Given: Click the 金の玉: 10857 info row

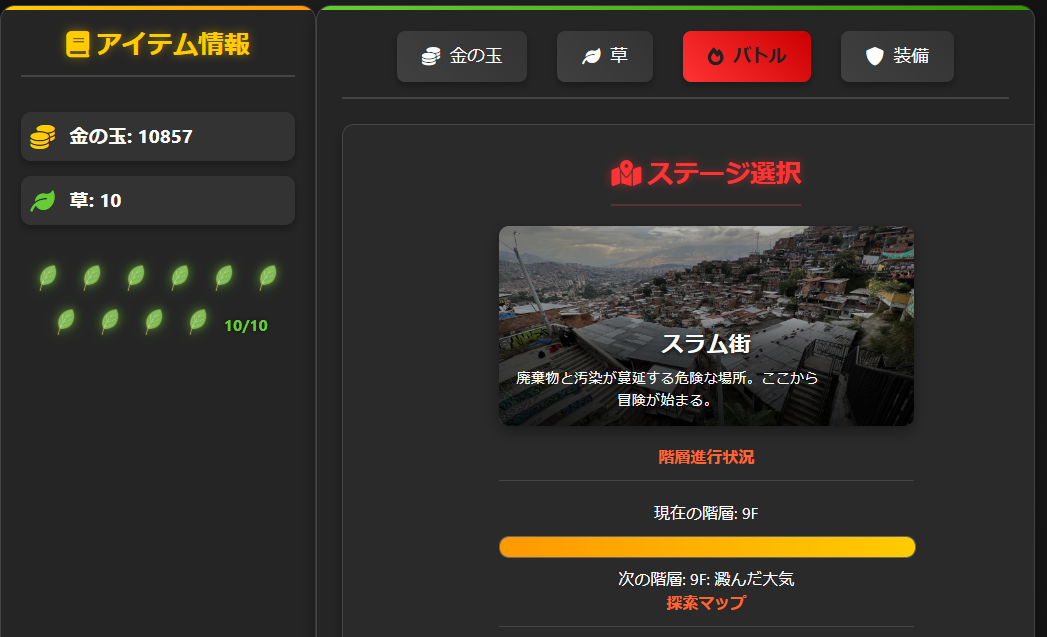Looking at the screenshot, I should 158,137.
